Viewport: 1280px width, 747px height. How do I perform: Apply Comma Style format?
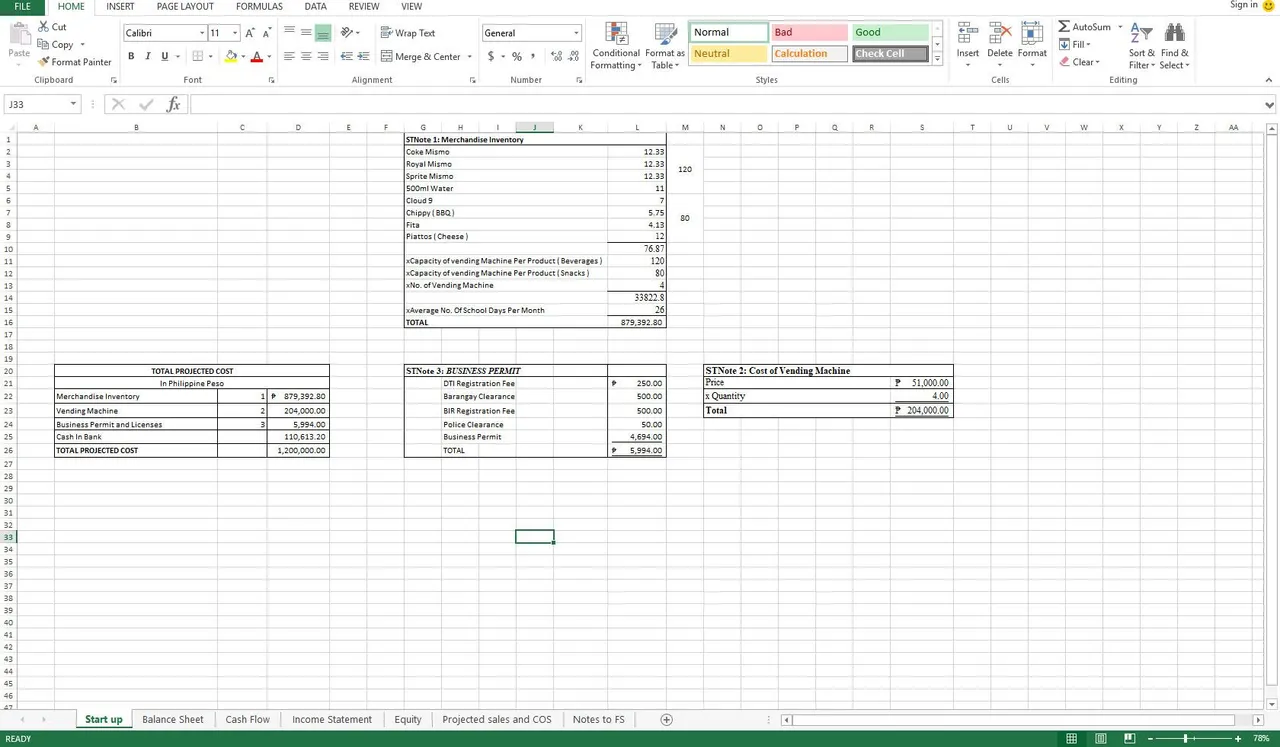click(x=533, y=57)
